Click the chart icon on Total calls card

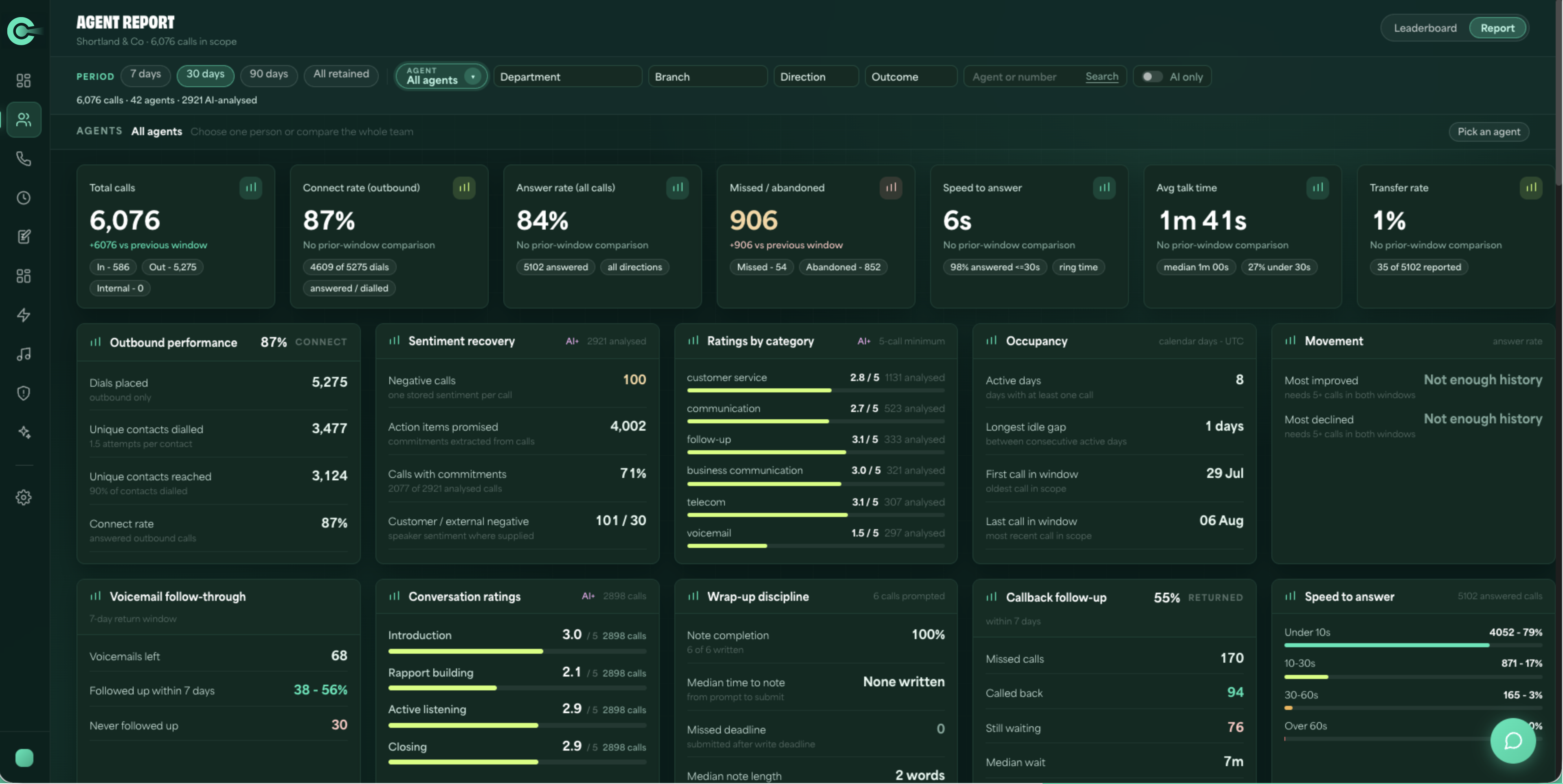(250, 187)
